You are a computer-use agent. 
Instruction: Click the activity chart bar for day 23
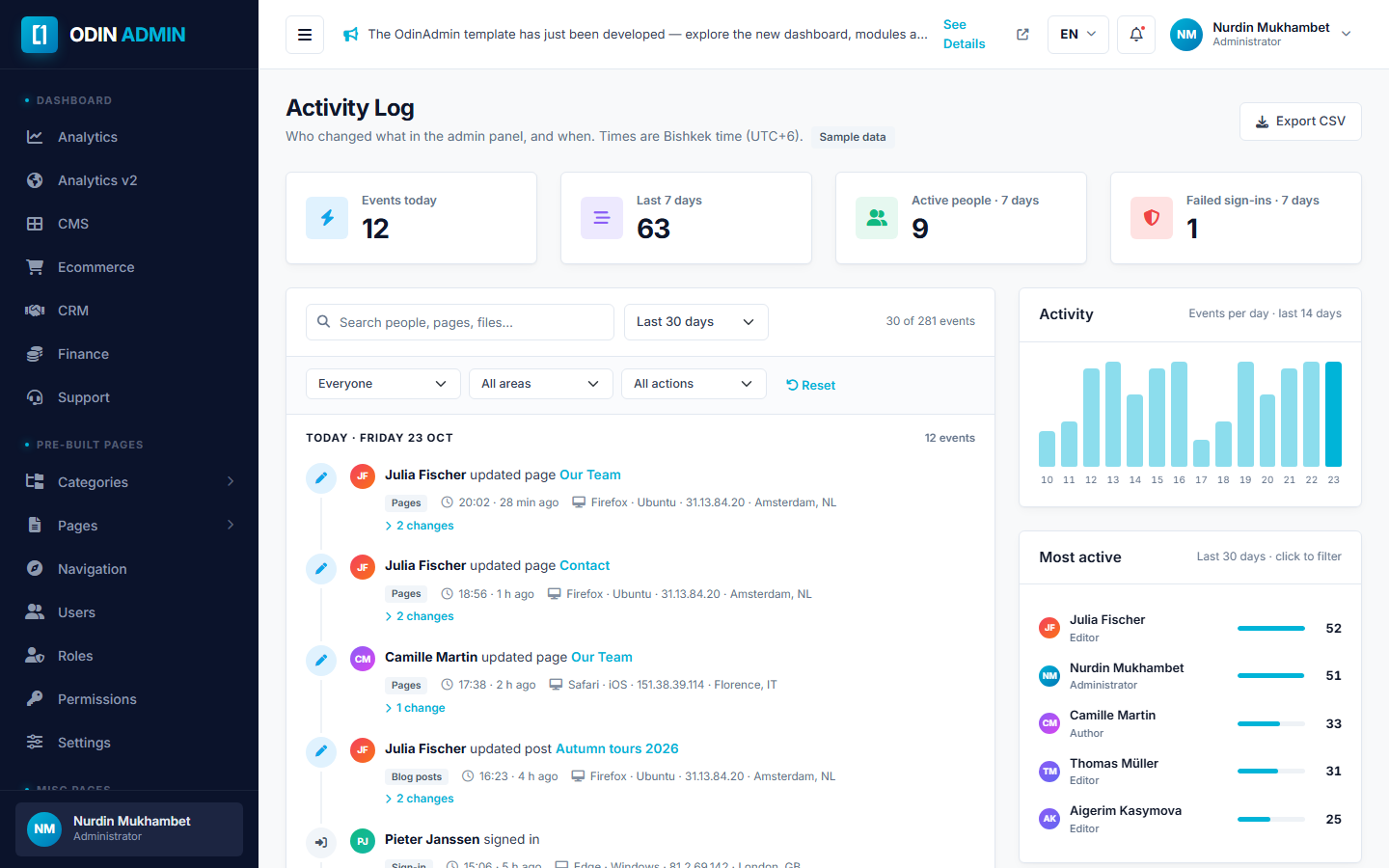pos(1333,415)
